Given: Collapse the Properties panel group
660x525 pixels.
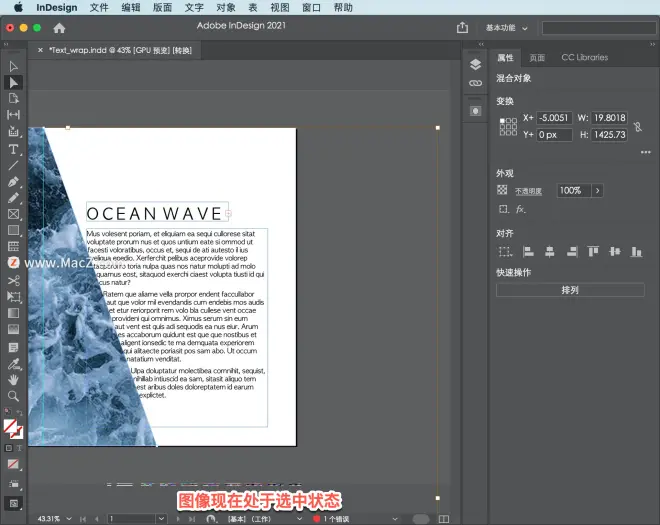Looking at the screenshot, I should 652,44.
